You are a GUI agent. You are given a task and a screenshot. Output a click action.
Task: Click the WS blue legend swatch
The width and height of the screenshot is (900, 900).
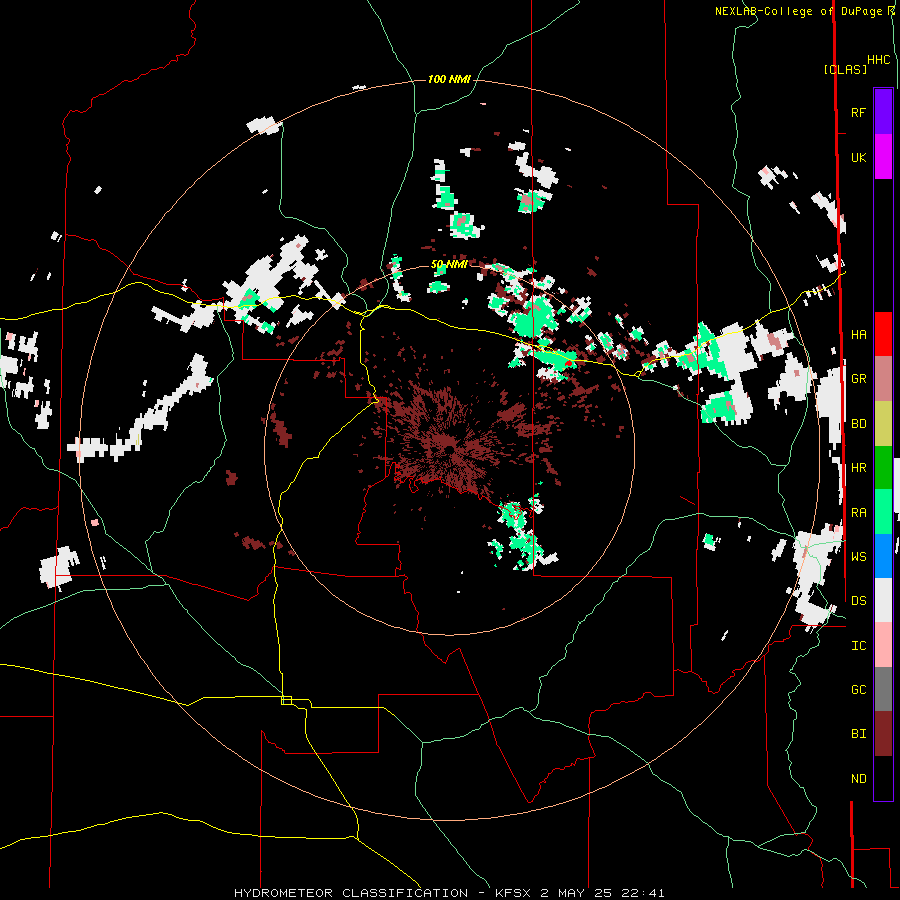click(x=883, y=556)
